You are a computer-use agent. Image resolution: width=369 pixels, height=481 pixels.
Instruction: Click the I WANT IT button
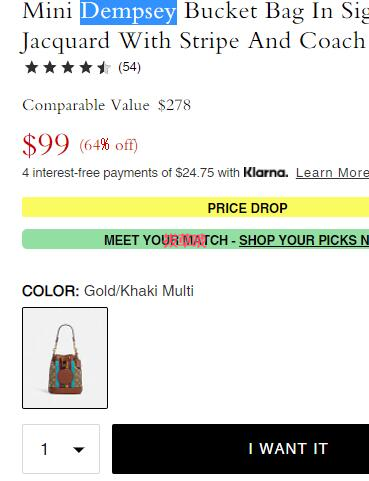click(240, 449)
